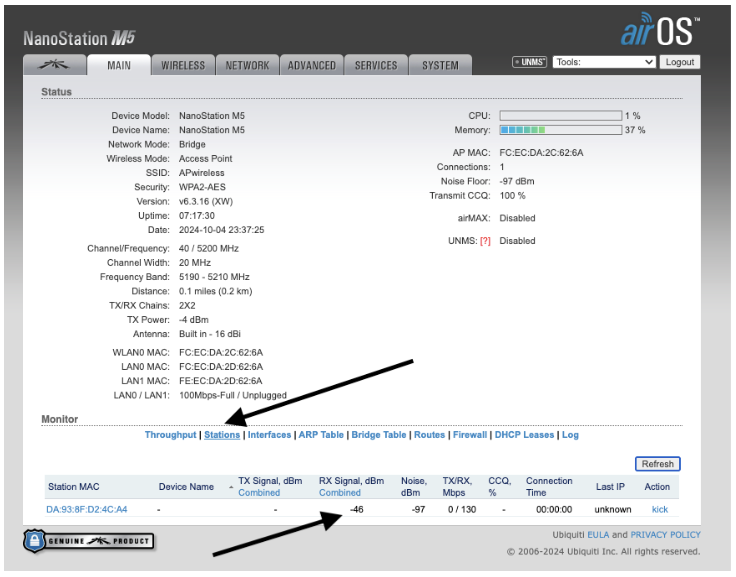736x577 pixels.
Task: Click the Genuine Product badge
Action: (89, 541)
